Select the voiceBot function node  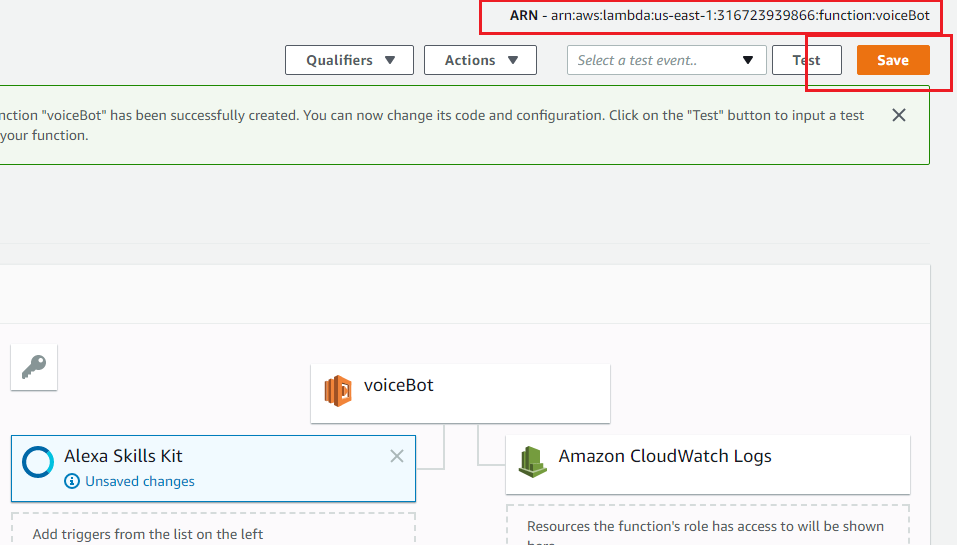click(x=460, y=393)
